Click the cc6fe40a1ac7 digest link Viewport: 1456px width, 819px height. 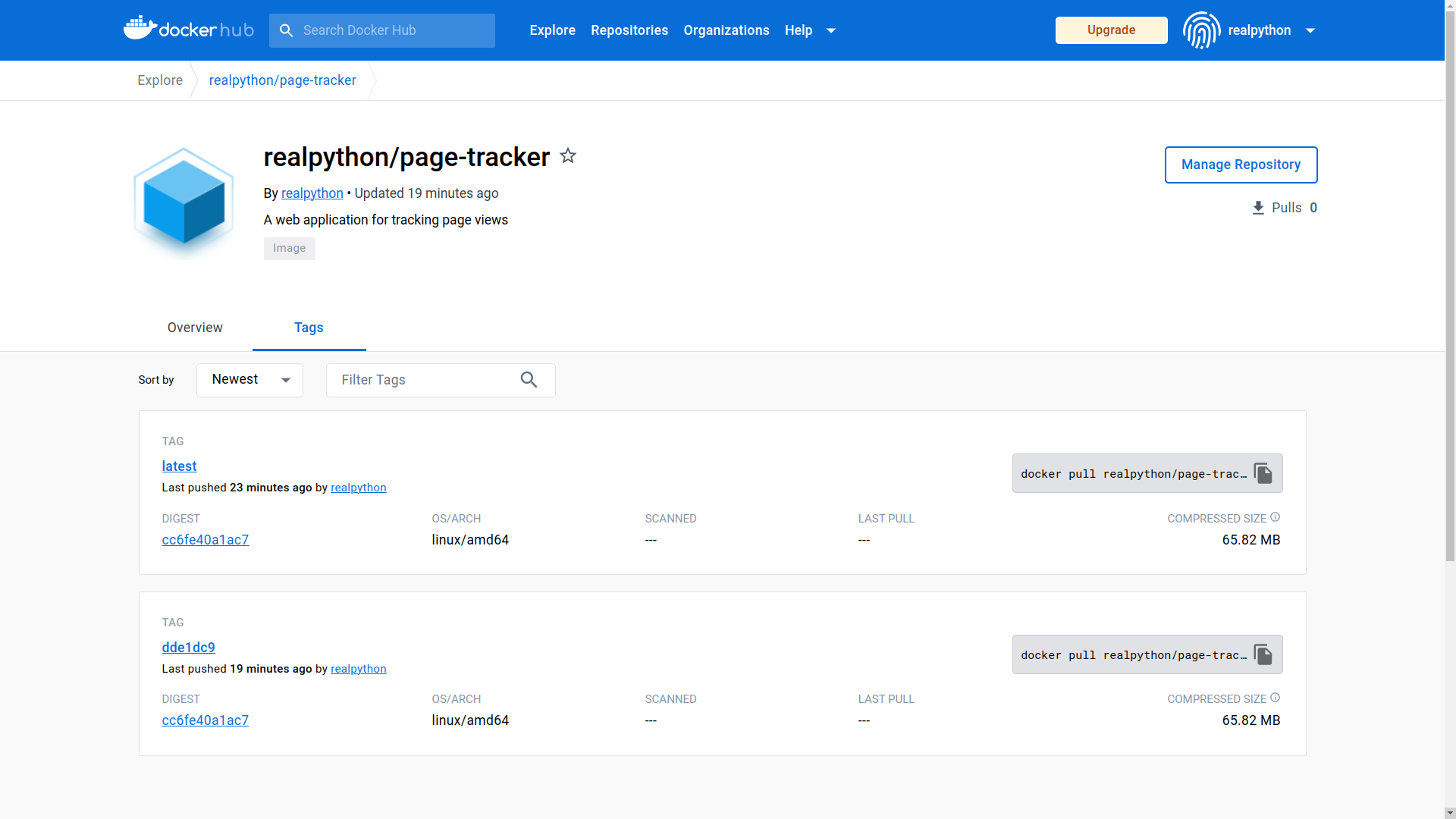point(205,539)
